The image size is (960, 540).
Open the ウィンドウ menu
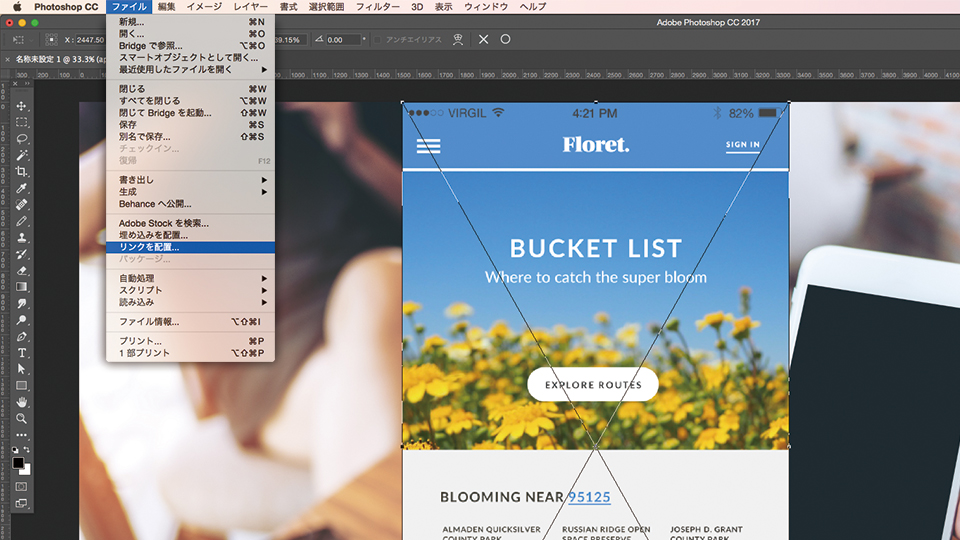tap(486, 7)
